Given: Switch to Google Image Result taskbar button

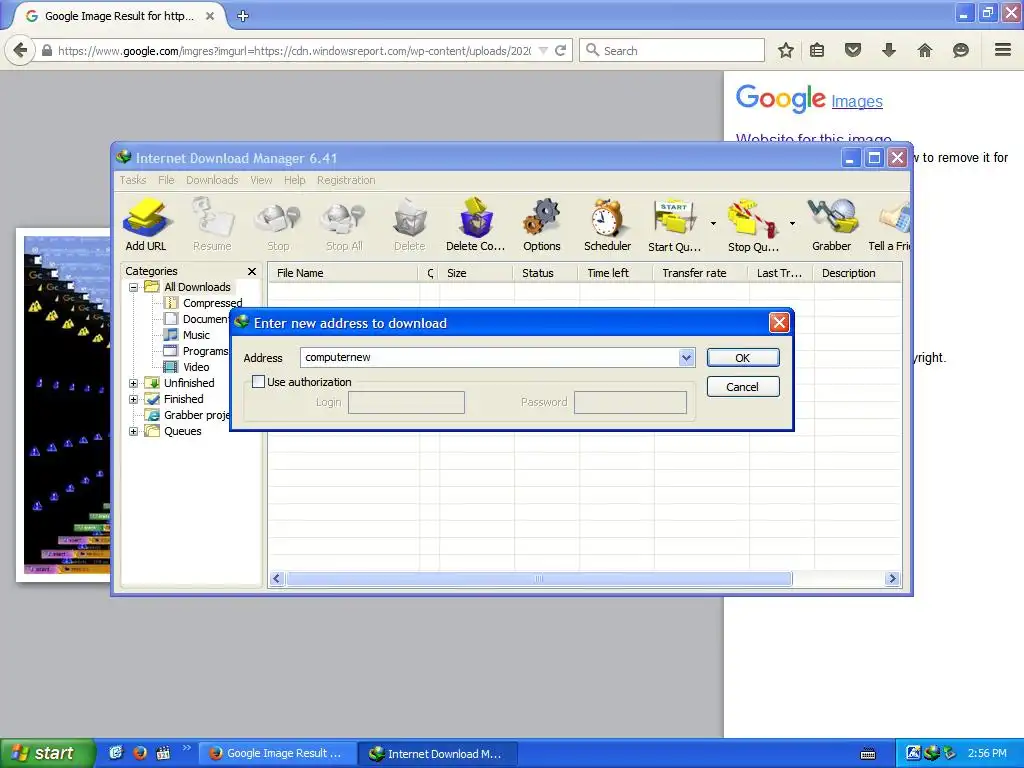Looking at the screenshot, I should tap(277, 753).
